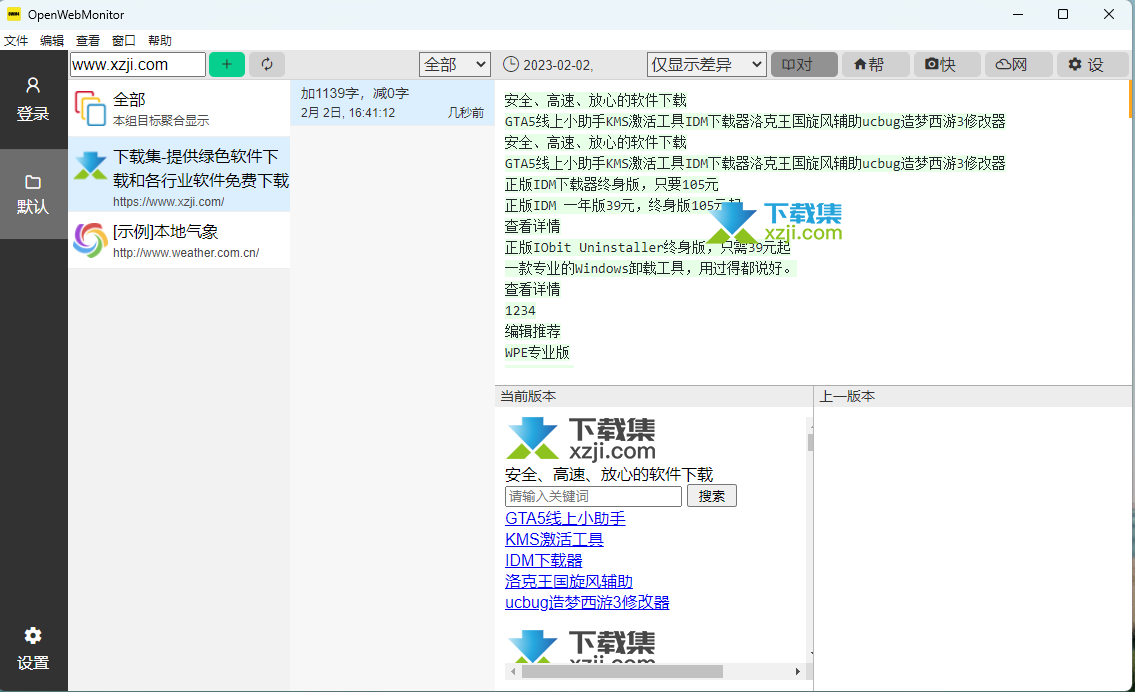Click the www.xzji.com URL input field
This screenshot has width=1135, height=692.
point(138,64)
